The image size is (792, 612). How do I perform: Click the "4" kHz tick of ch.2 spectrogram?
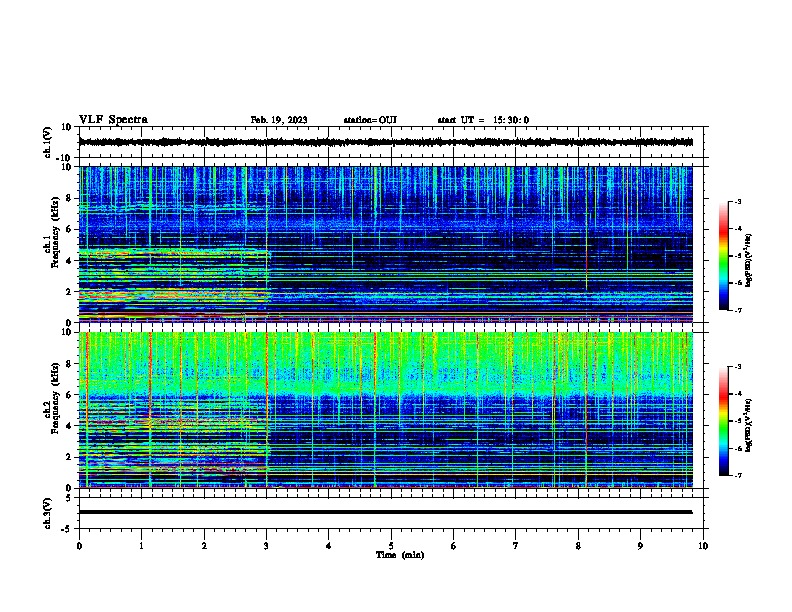(69, 426)
